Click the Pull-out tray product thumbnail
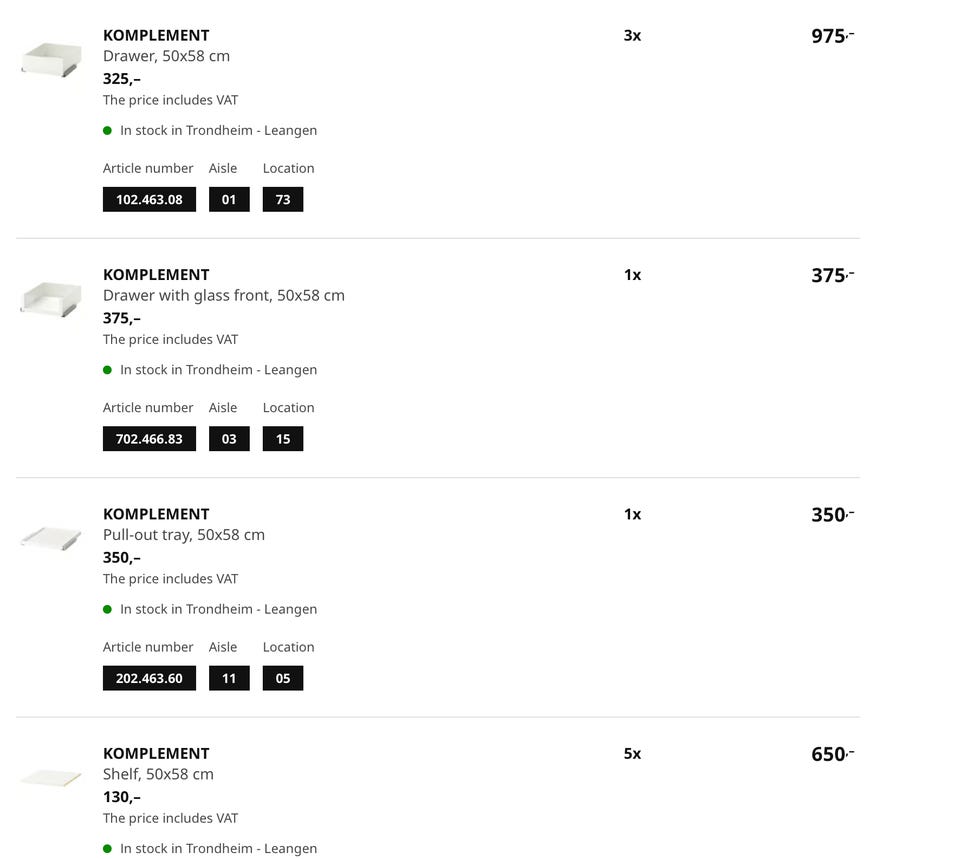 tap(50, 538)
